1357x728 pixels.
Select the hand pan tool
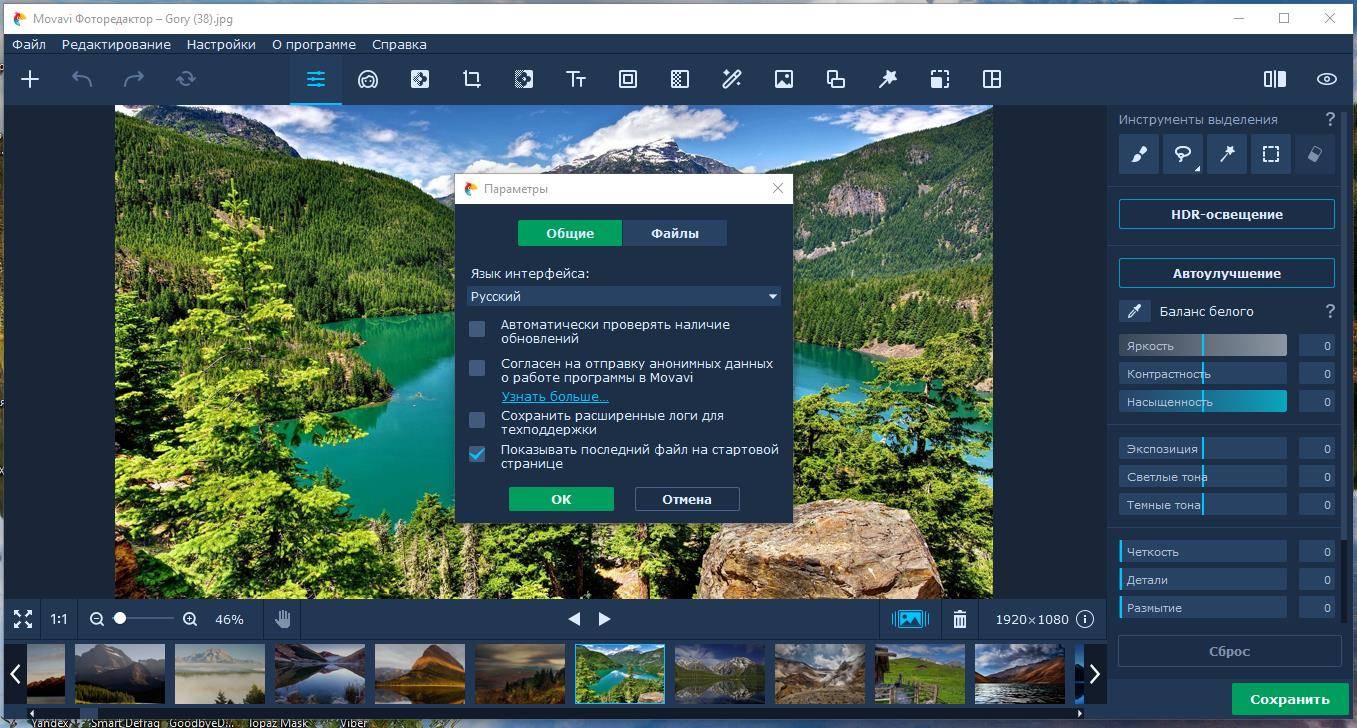coord(283,619)
